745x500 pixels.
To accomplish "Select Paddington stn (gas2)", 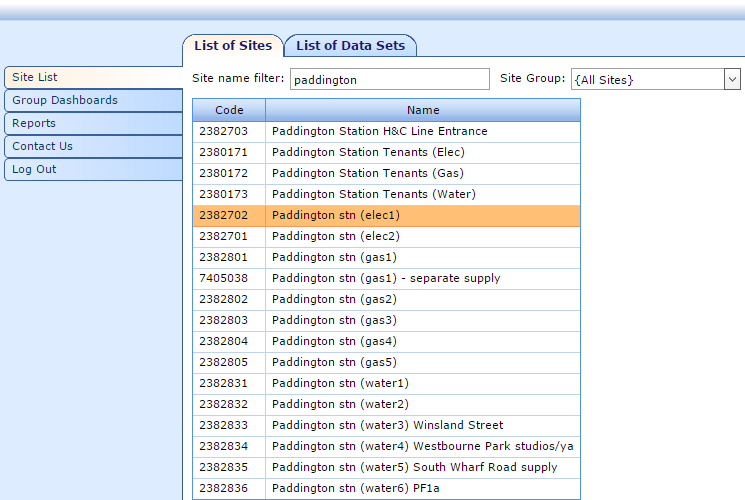I will [386, 299].
